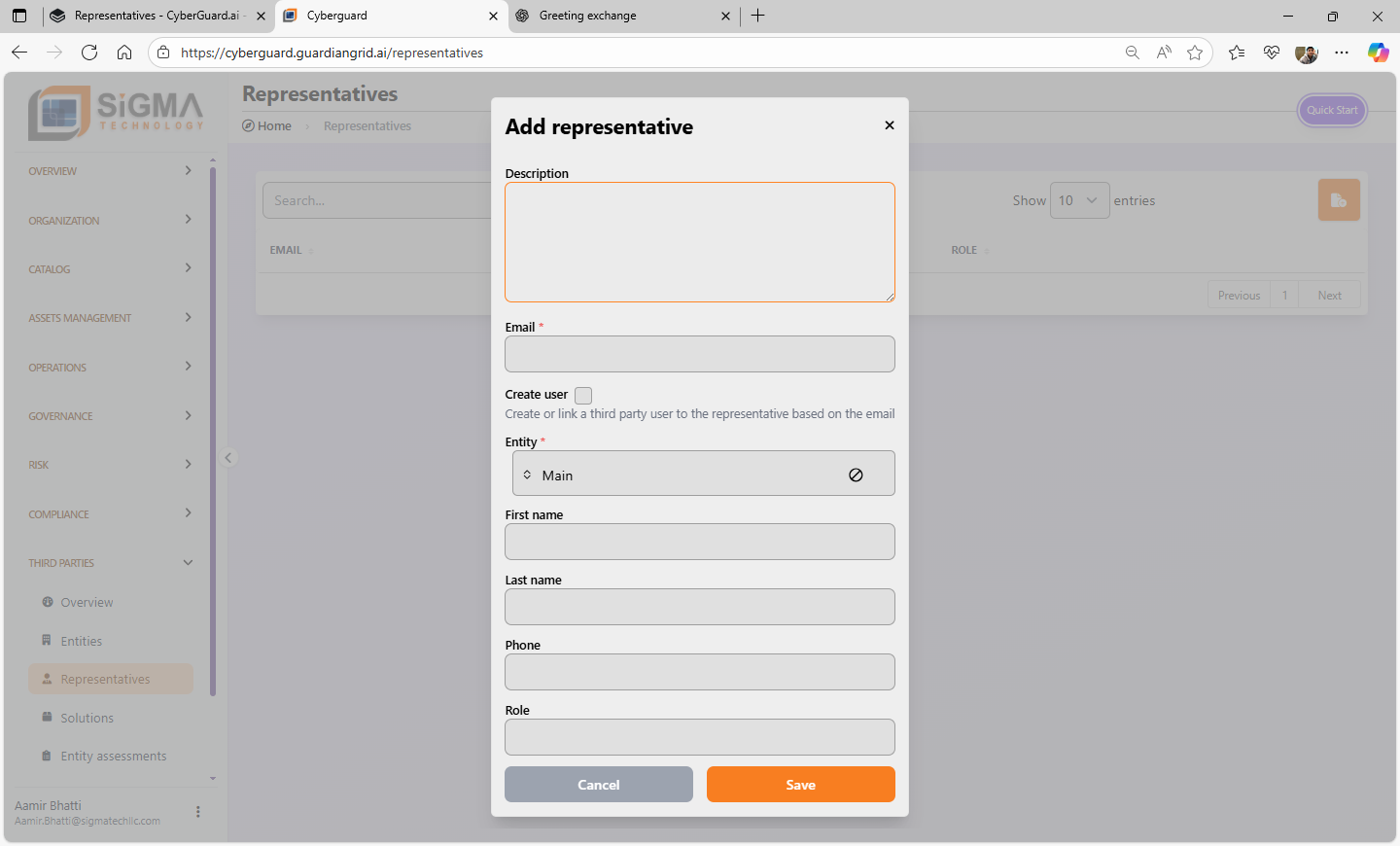Open user options menu beside Aamir Bhatti
This screenshot has width=1400, height=846.
198,812
